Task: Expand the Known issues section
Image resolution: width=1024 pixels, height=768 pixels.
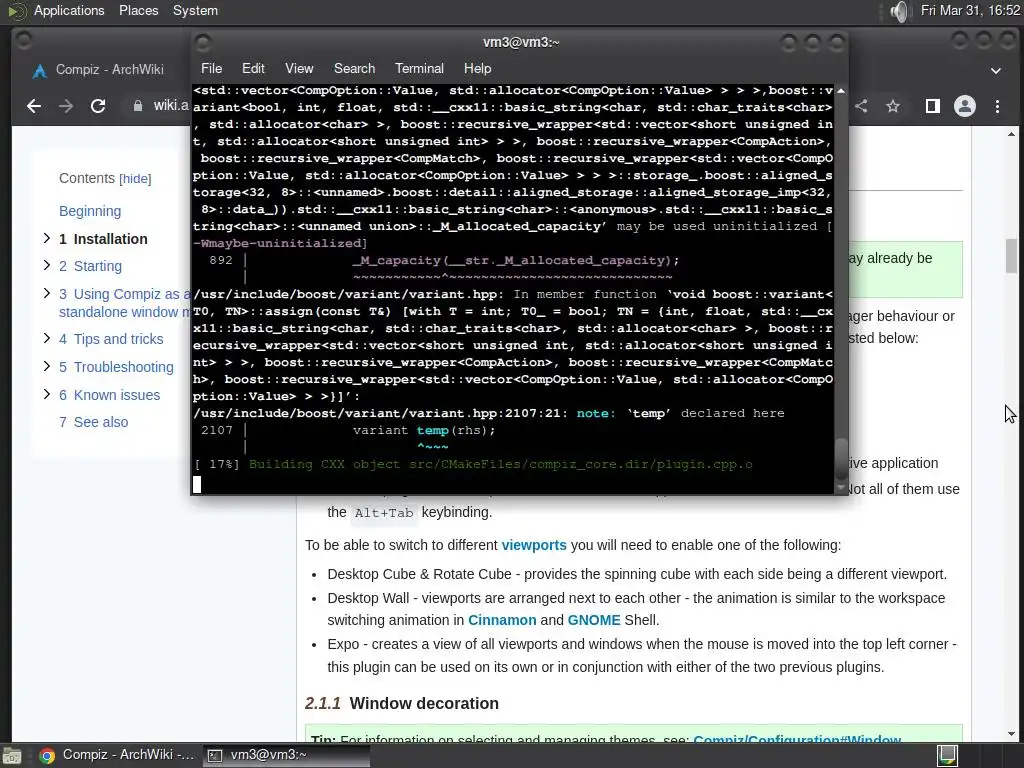Action: [x=46, y=394]
